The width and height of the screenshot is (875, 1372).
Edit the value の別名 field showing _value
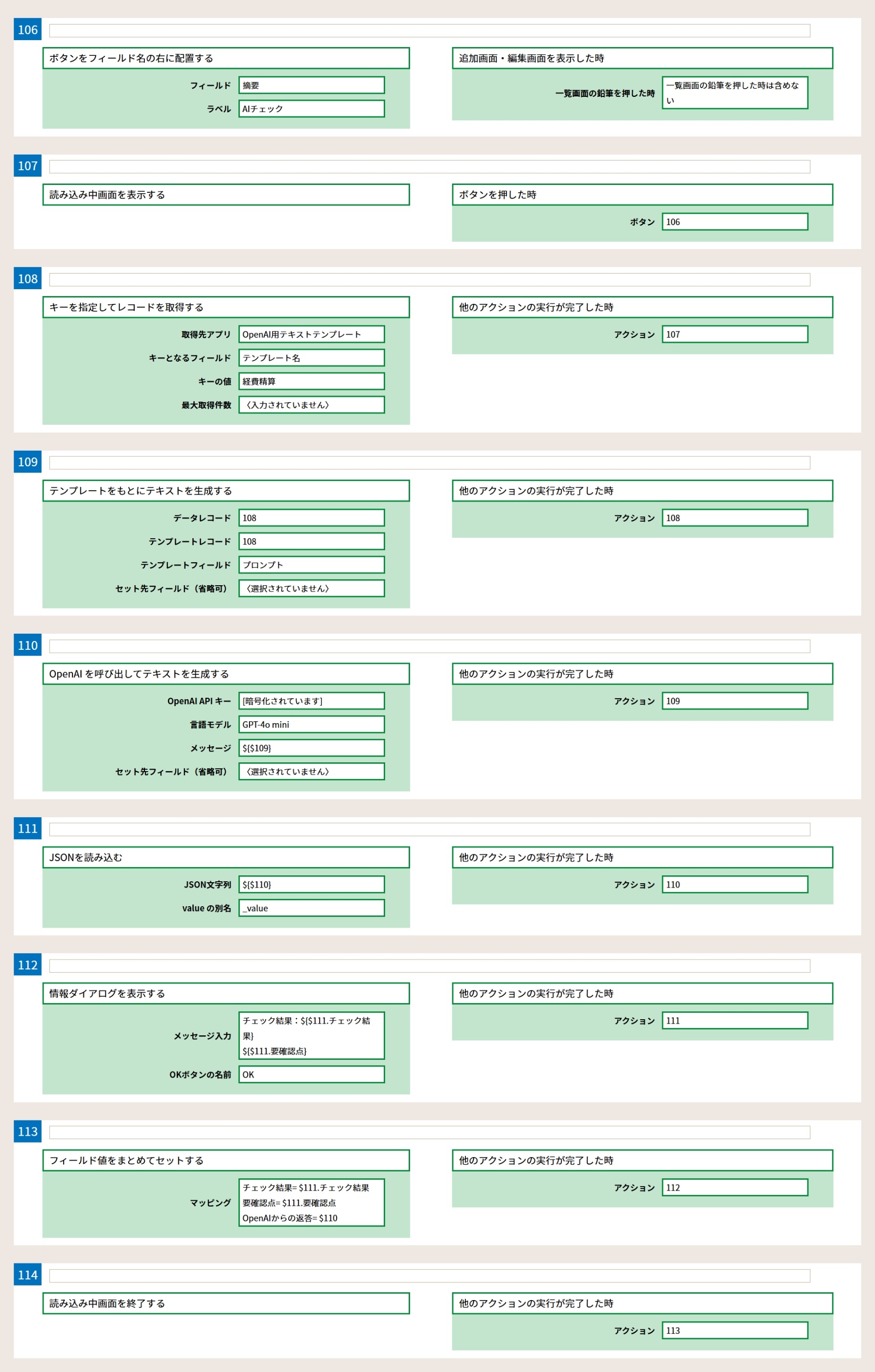point(311,908)
